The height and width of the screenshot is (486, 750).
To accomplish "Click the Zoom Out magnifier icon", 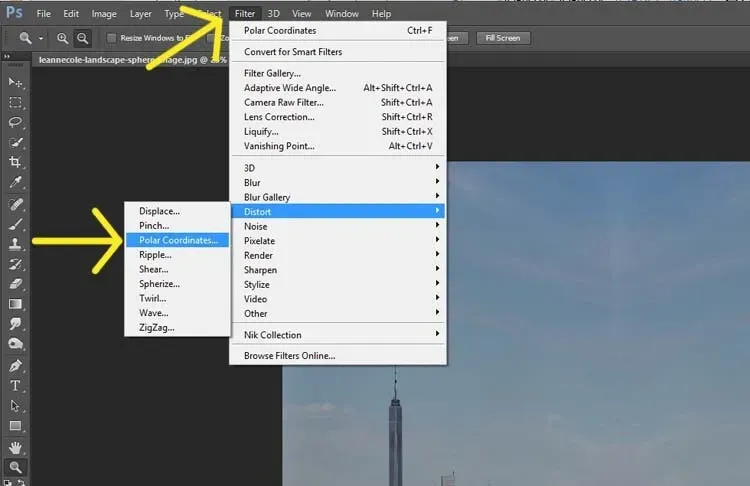I will pos(83,38).
